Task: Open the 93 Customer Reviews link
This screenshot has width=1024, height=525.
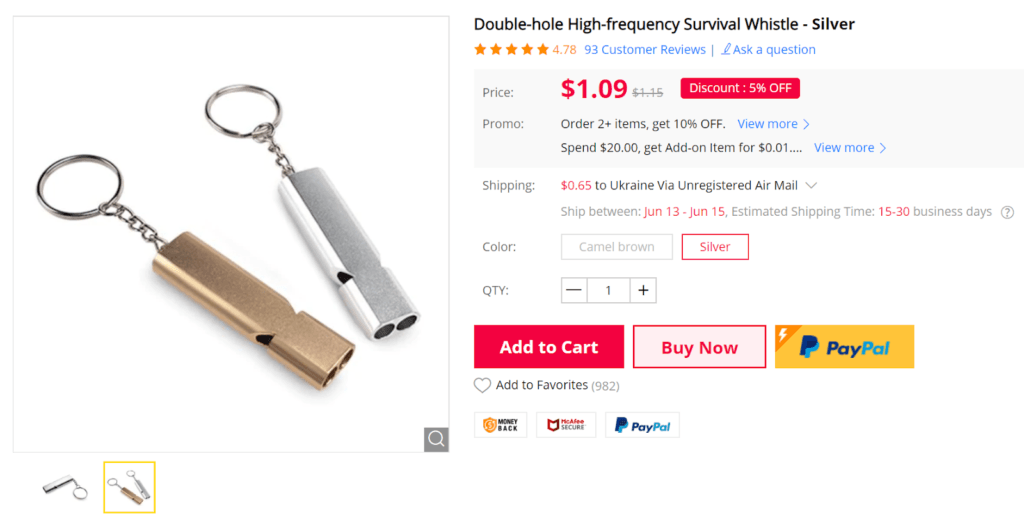Action: [645, 50]
